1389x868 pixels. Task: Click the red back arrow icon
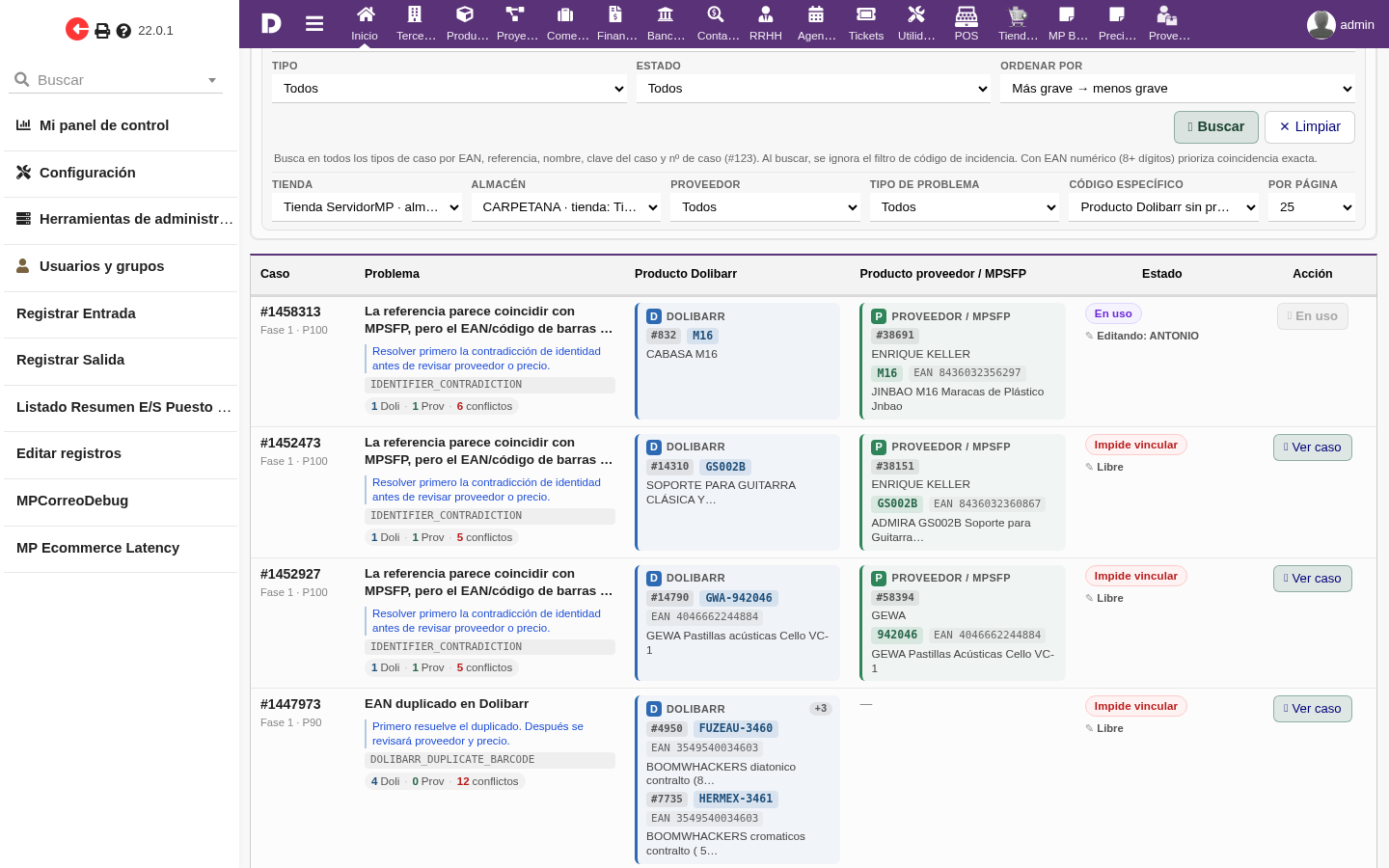(77, 30)
